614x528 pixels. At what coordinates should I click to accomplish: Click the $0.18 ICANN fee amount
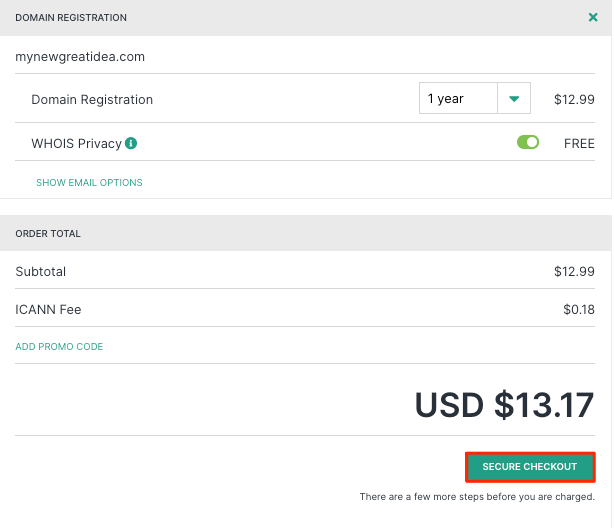579,309
